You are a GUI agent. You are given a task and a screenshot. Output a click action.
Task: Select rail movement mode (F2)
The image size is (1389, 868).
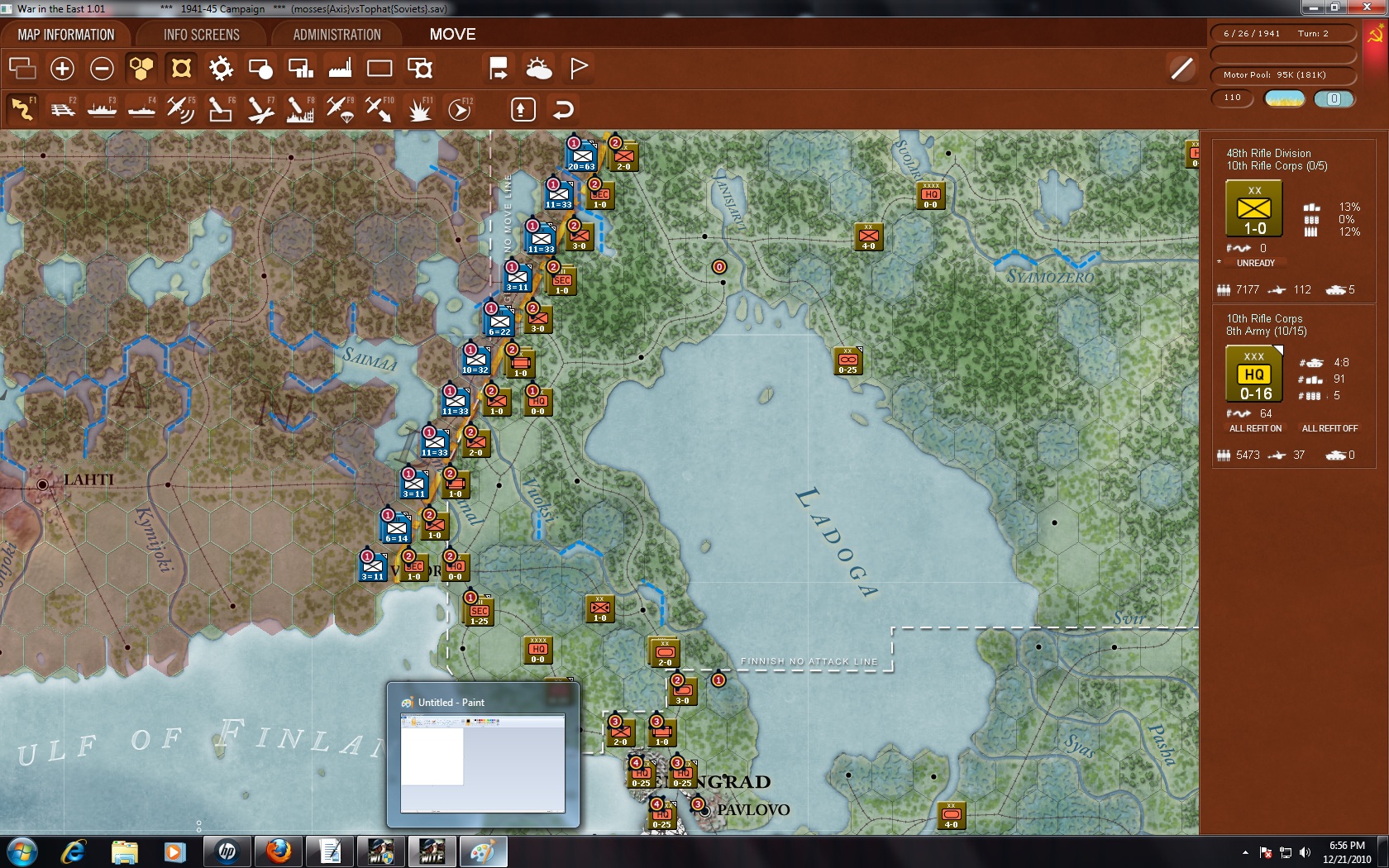click(62, 109)
